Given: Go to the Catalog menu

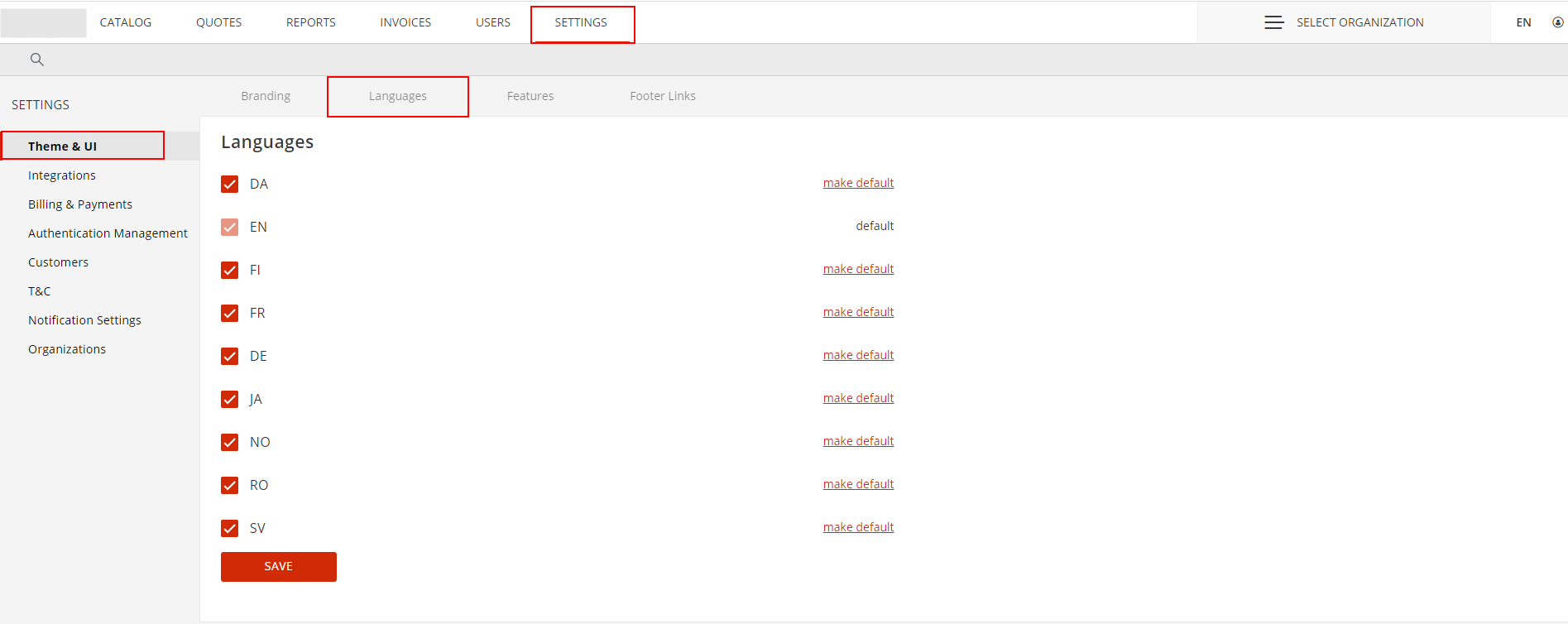Looking at the screenshot, I should (x=126, y=22).
